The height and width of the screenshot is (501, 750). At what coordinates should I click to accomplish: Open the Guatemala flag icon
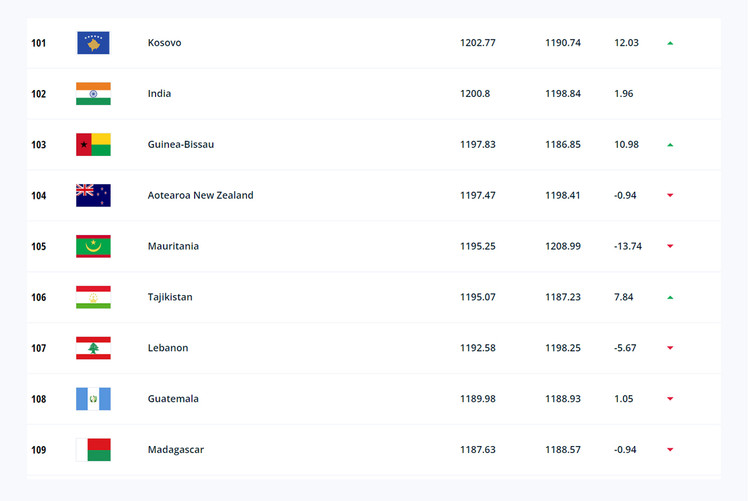pos(93,399)
